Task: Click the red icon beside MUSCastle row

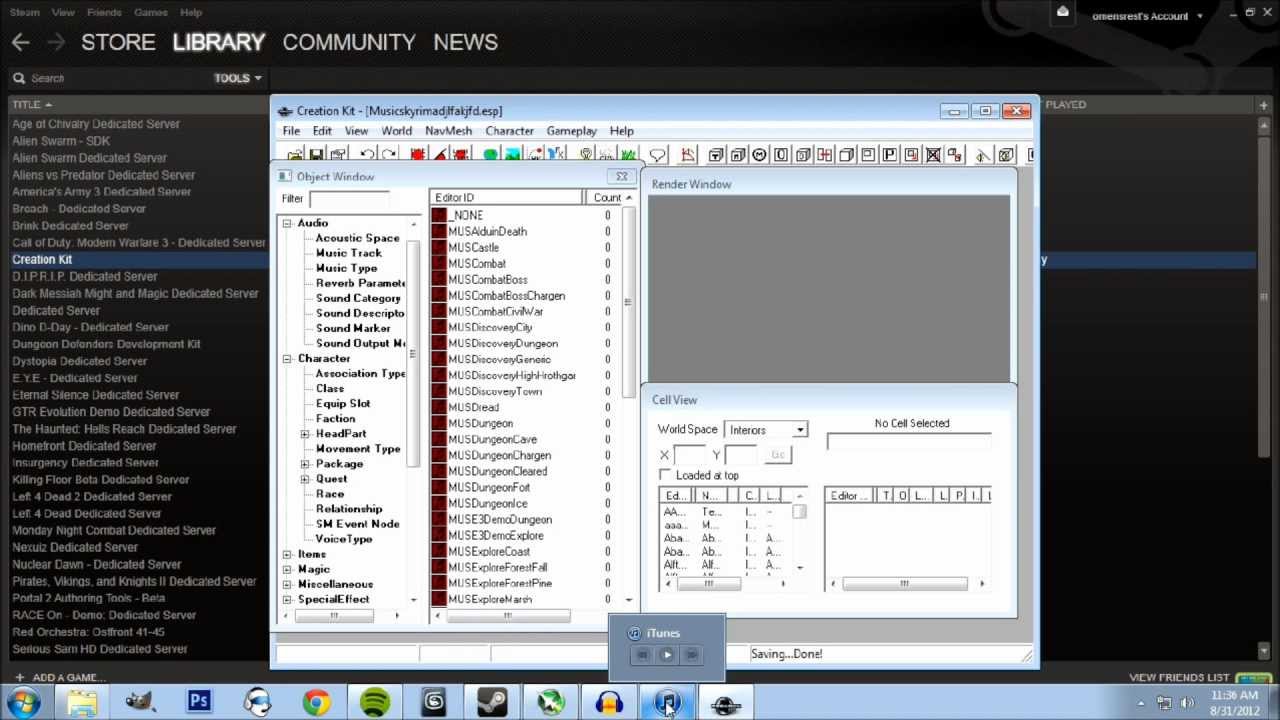Action: click(439, 247)
